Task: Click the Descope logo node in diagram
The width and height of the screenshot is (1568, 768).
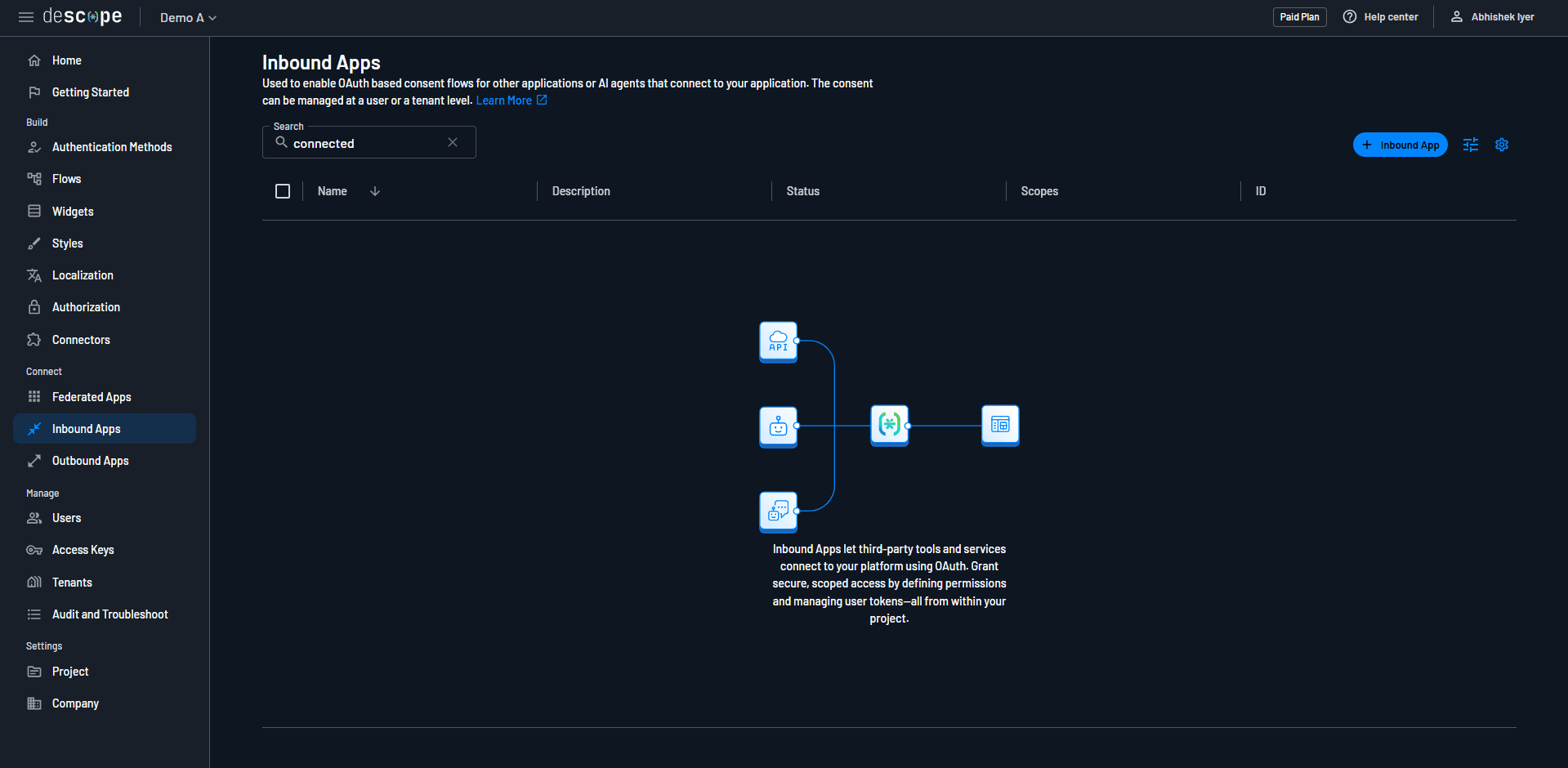Action: (x=889, y=425)
